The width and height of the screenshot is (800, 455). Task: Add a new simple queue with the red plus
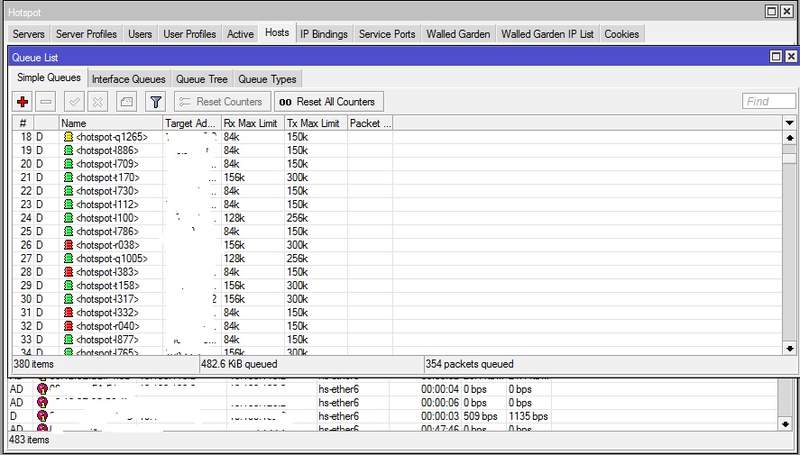click(x=22, y=102)
